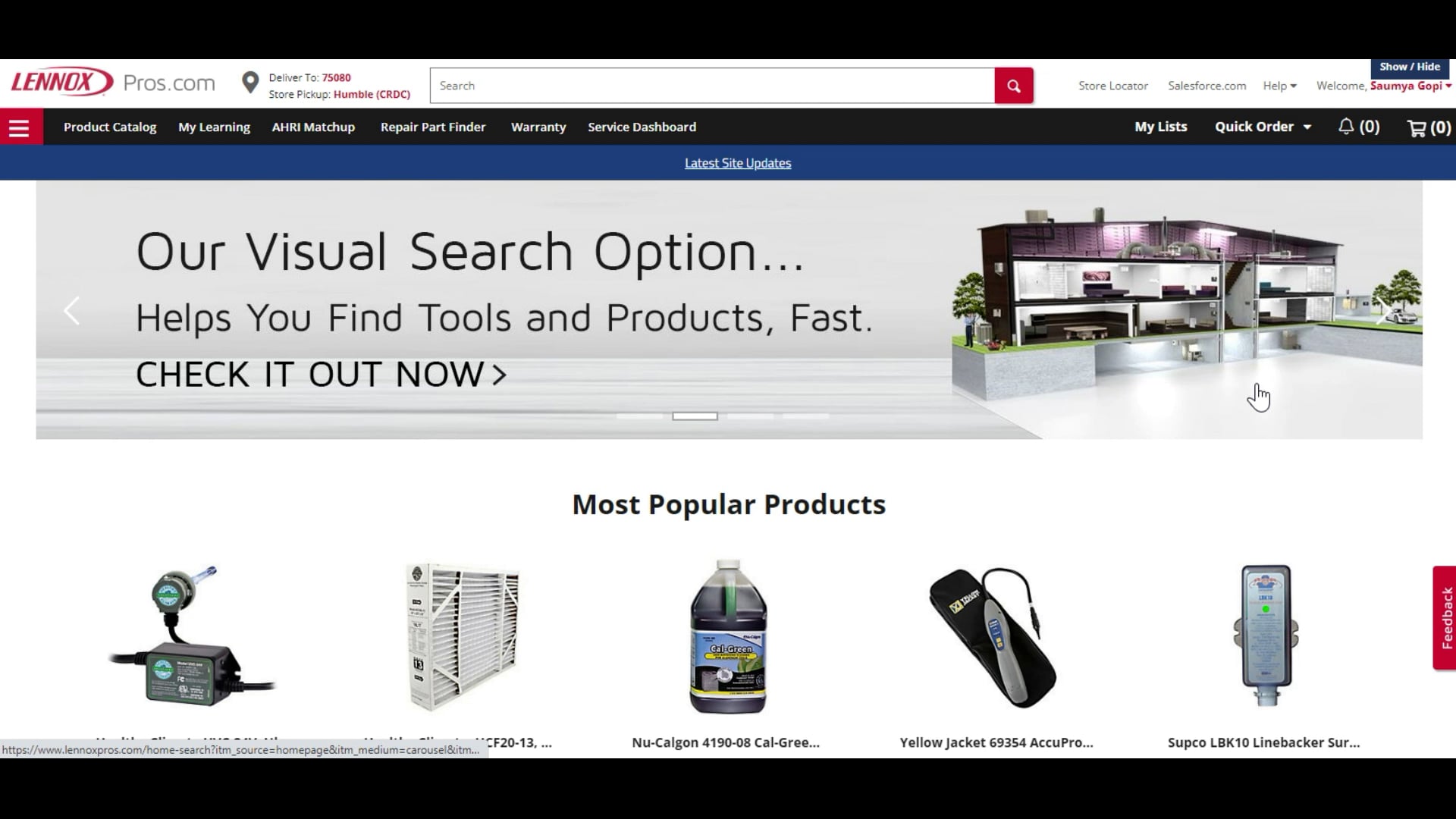Image resolution: width=1456 pixels, height=819 pixels.
Task: Select the Warranty menu tab
Action: pos(538,126)
